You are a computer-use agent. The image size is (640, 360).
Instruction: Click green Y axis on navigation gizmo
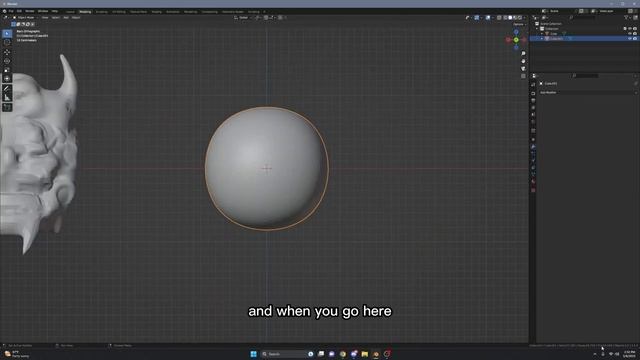pos(516,40)
